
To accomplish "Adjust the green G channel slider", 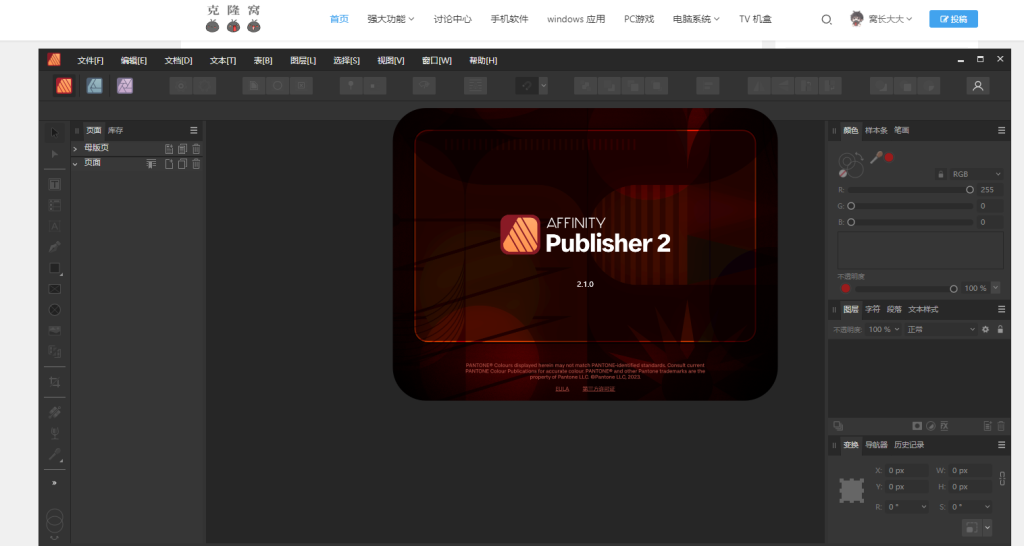I will coord(910,206).
